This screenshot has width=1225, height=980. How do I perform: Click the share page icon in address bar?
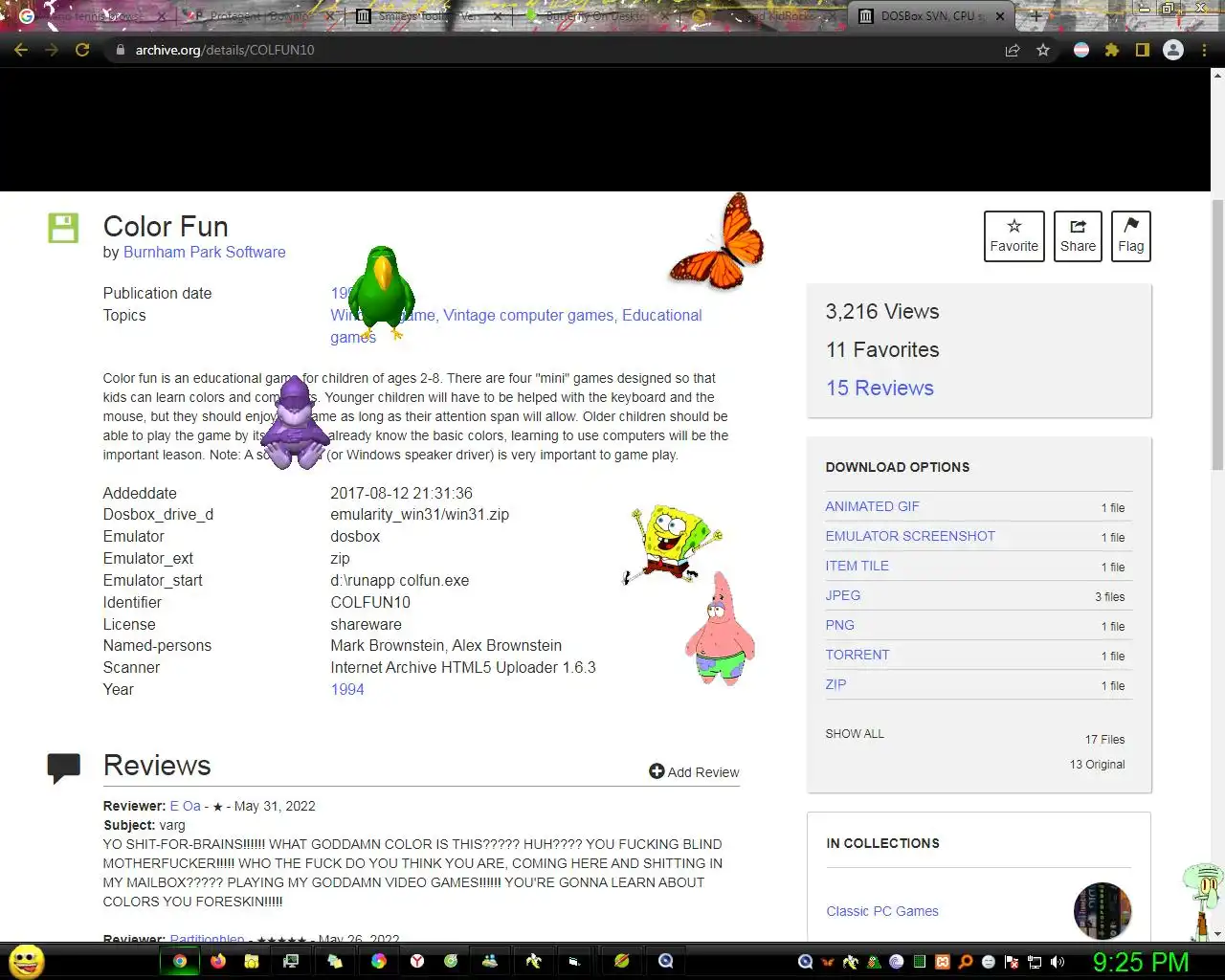(x=1013, y=50)
